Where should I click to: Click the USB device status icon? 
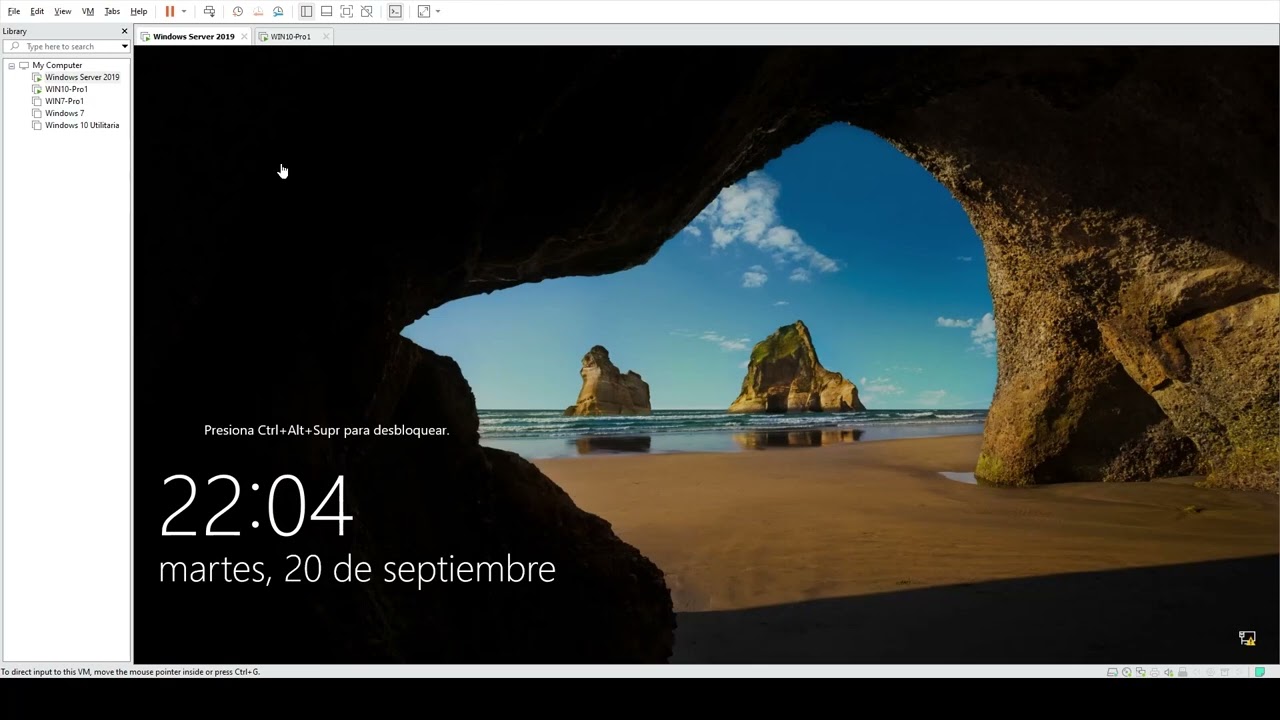pos(1182,672)
